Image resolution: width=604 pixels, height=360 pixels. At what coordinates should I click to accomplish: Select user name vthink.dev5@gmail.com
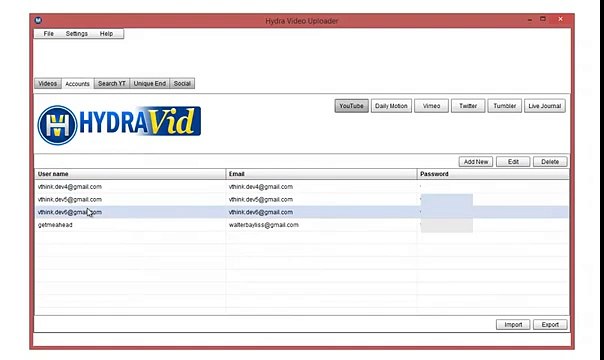click(70, 199)
